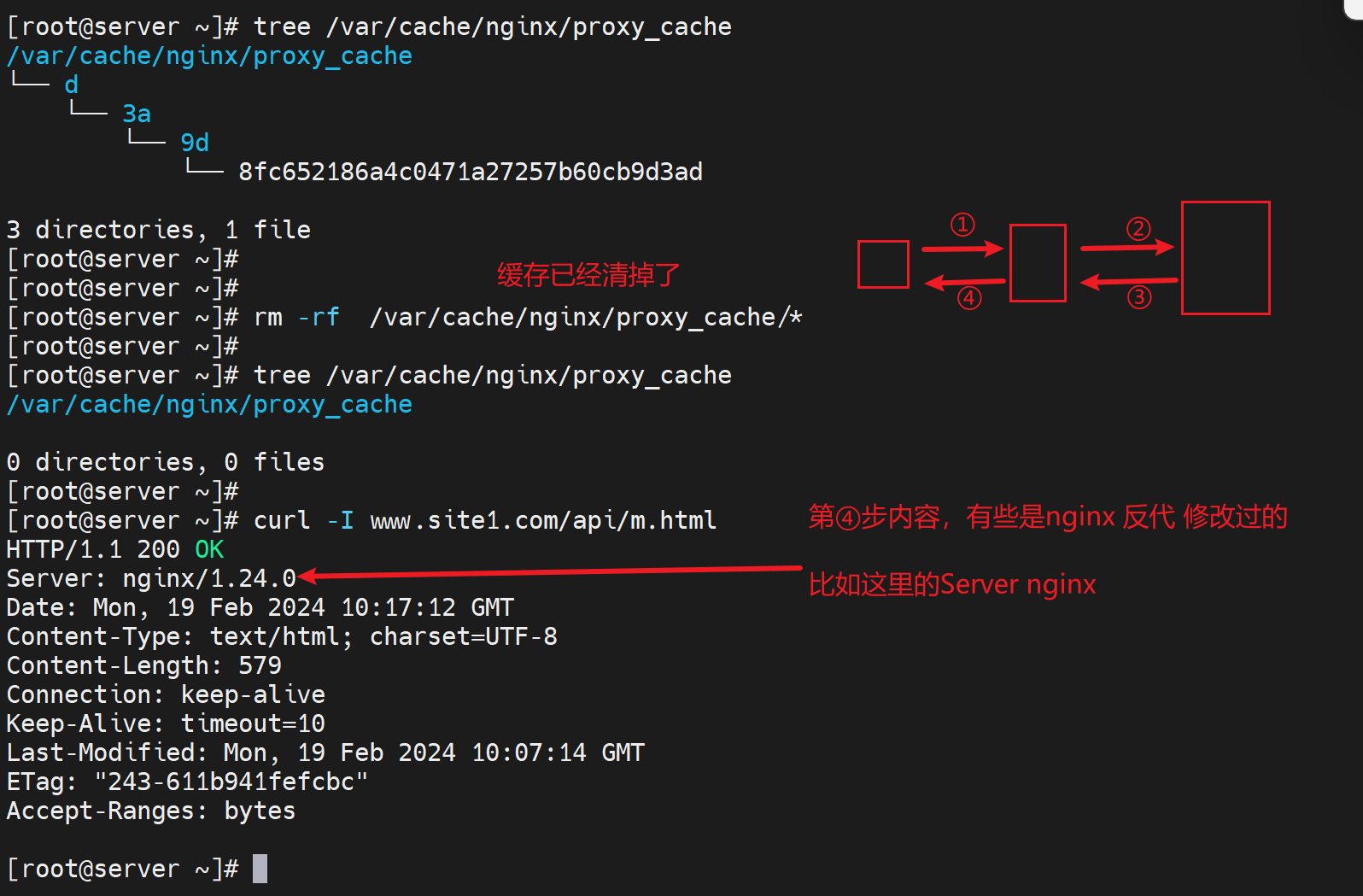Click the circled number ③ label
Viewport: 1363px width, 896px height.
point(1139,297)
